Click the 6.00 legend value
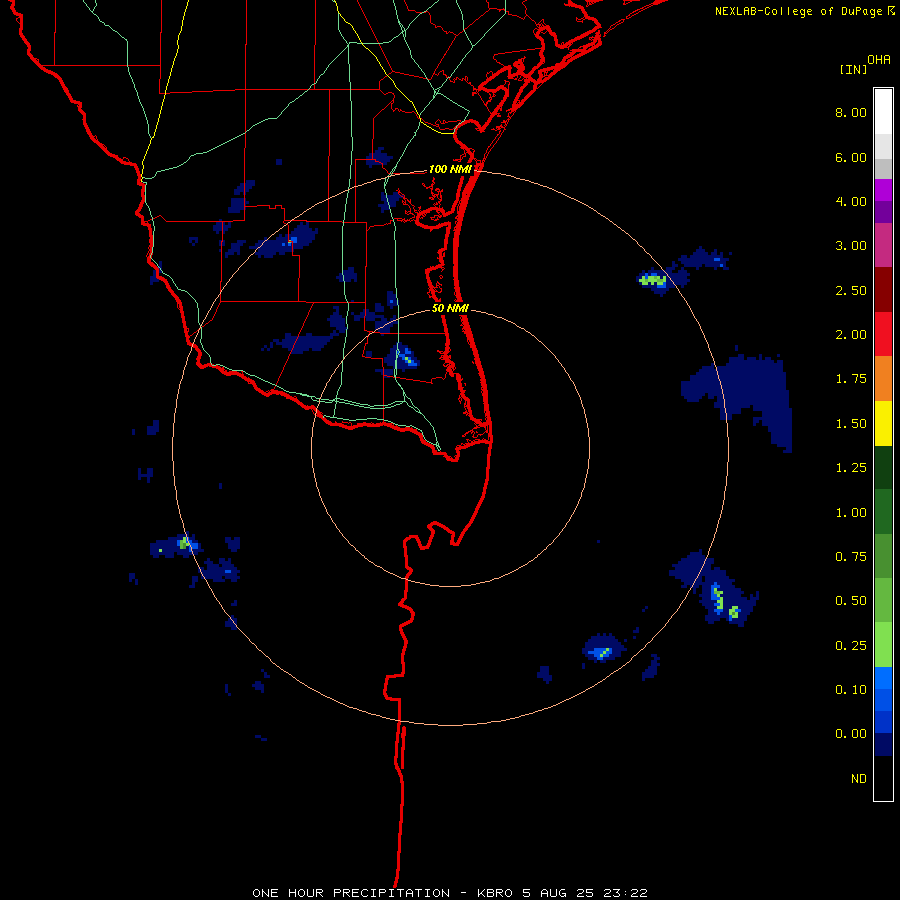 (x=851, y=157)
